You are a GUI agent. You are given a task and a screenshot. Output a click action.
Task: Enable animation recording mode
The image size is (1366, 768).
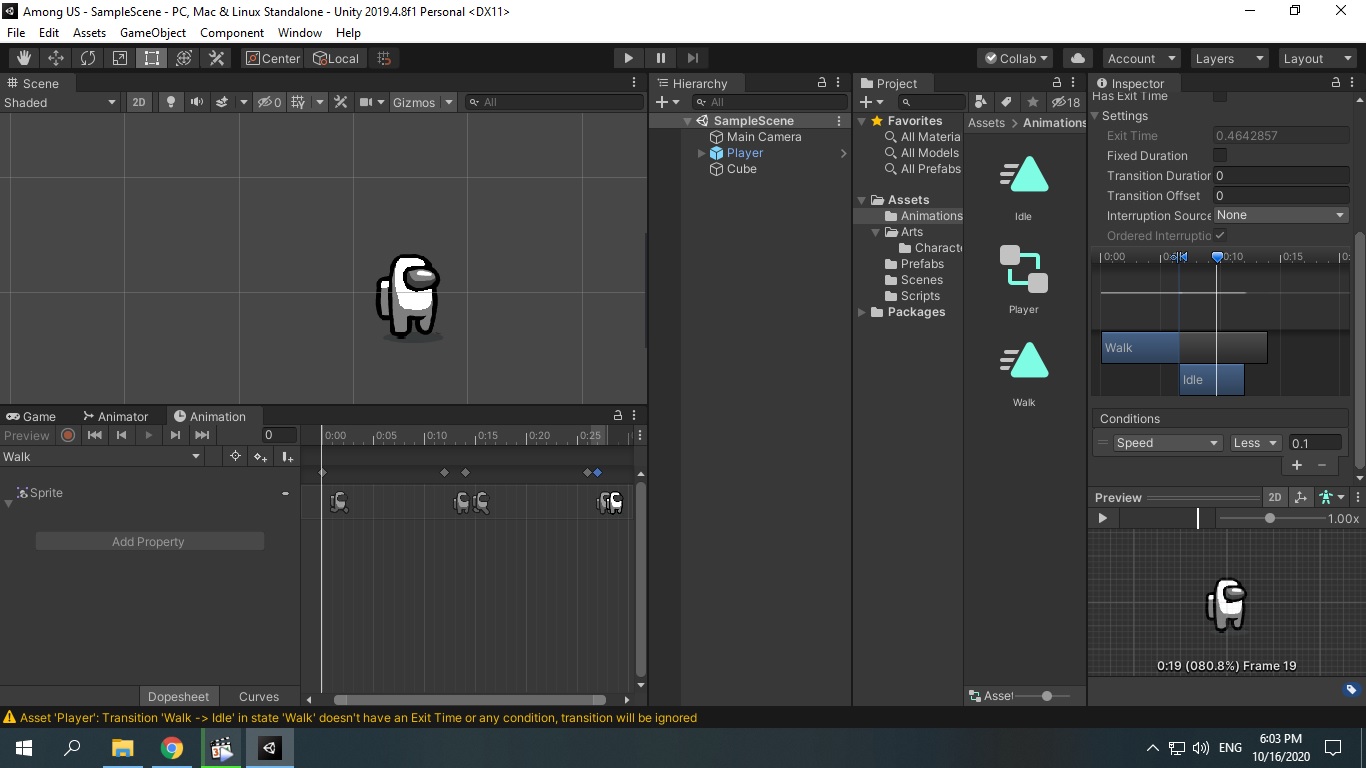point(68,435)
